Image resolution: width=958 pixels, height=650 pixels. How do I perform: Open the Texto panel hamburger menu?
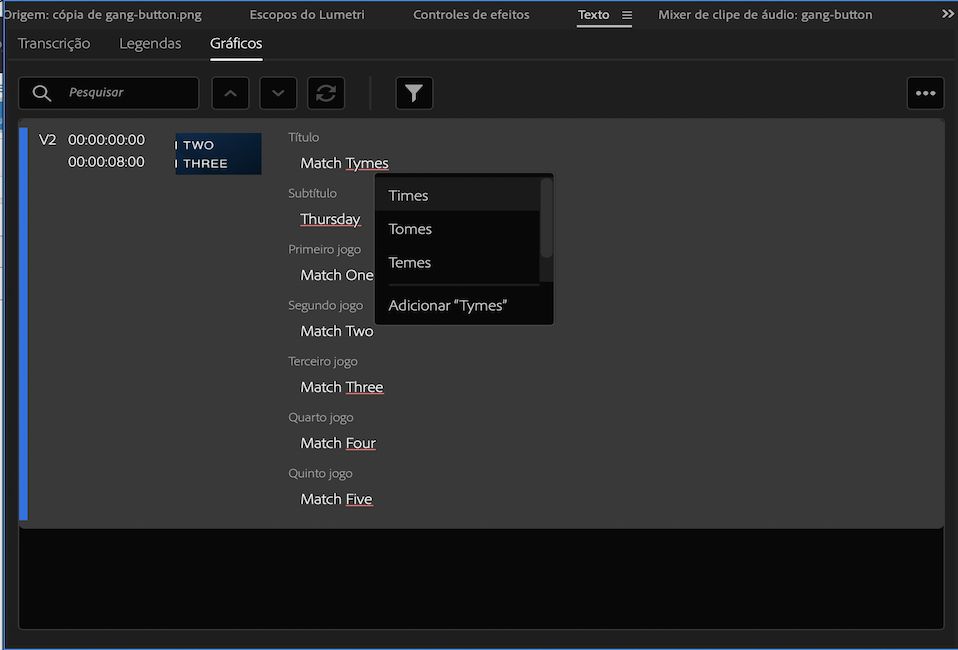coord(627,15)
